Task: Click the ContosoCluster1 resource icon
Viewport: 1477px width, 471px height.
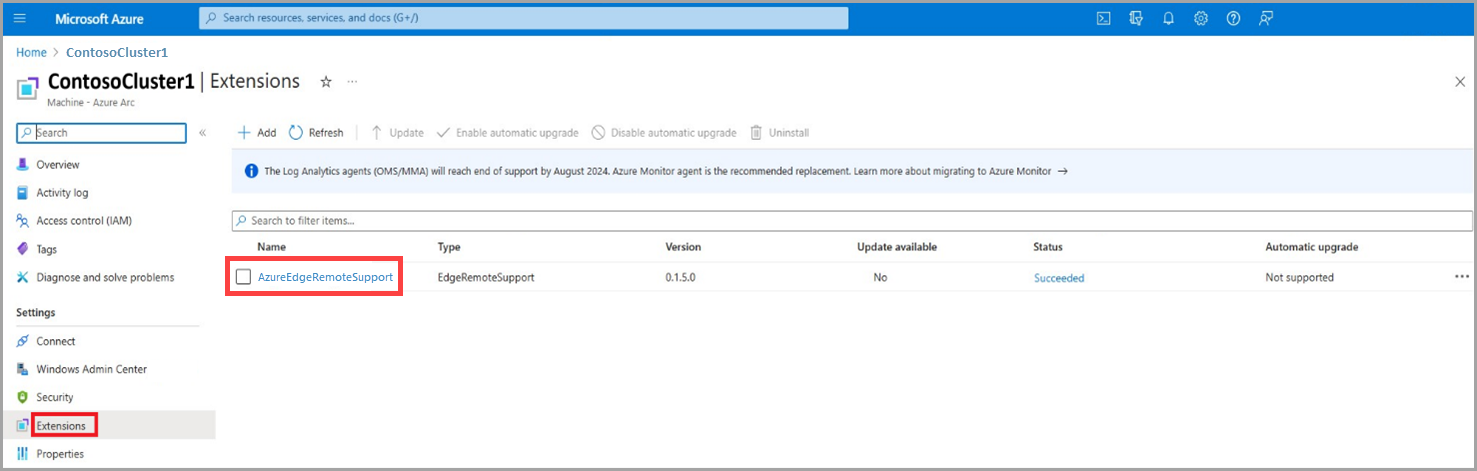Action: click(28, 88)
